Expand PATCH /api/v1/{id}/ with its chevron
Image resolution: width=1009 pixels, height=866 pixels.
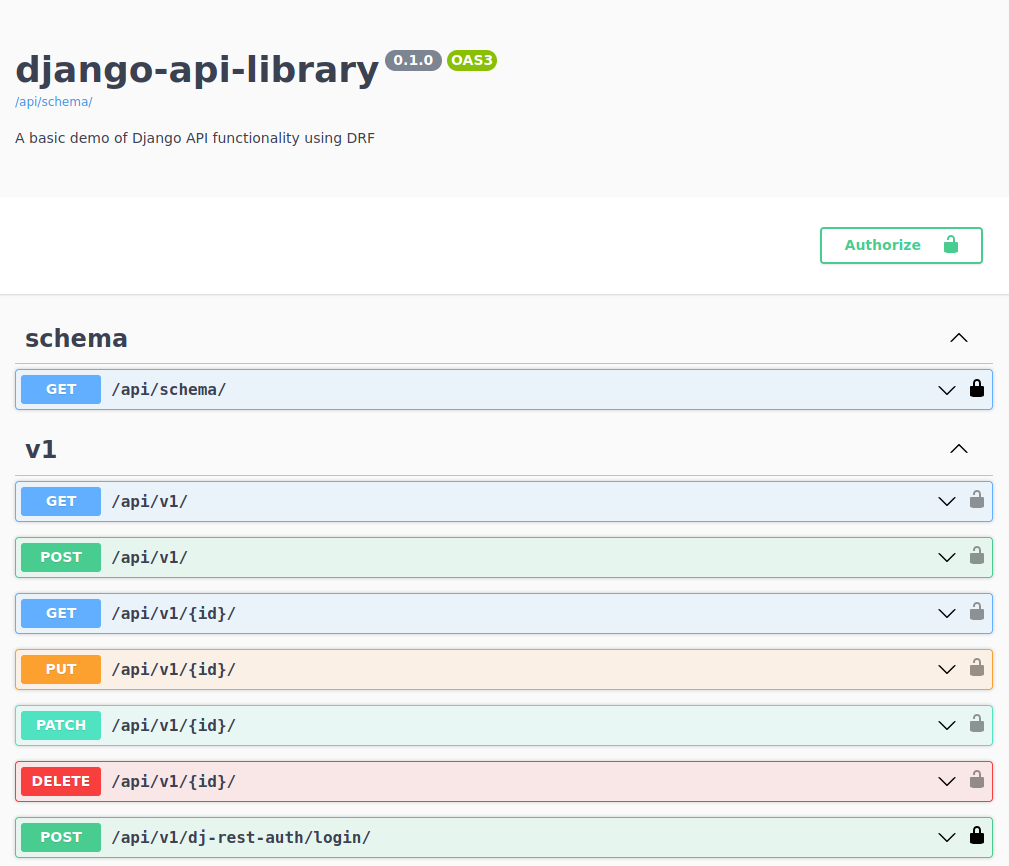(947, 726)
